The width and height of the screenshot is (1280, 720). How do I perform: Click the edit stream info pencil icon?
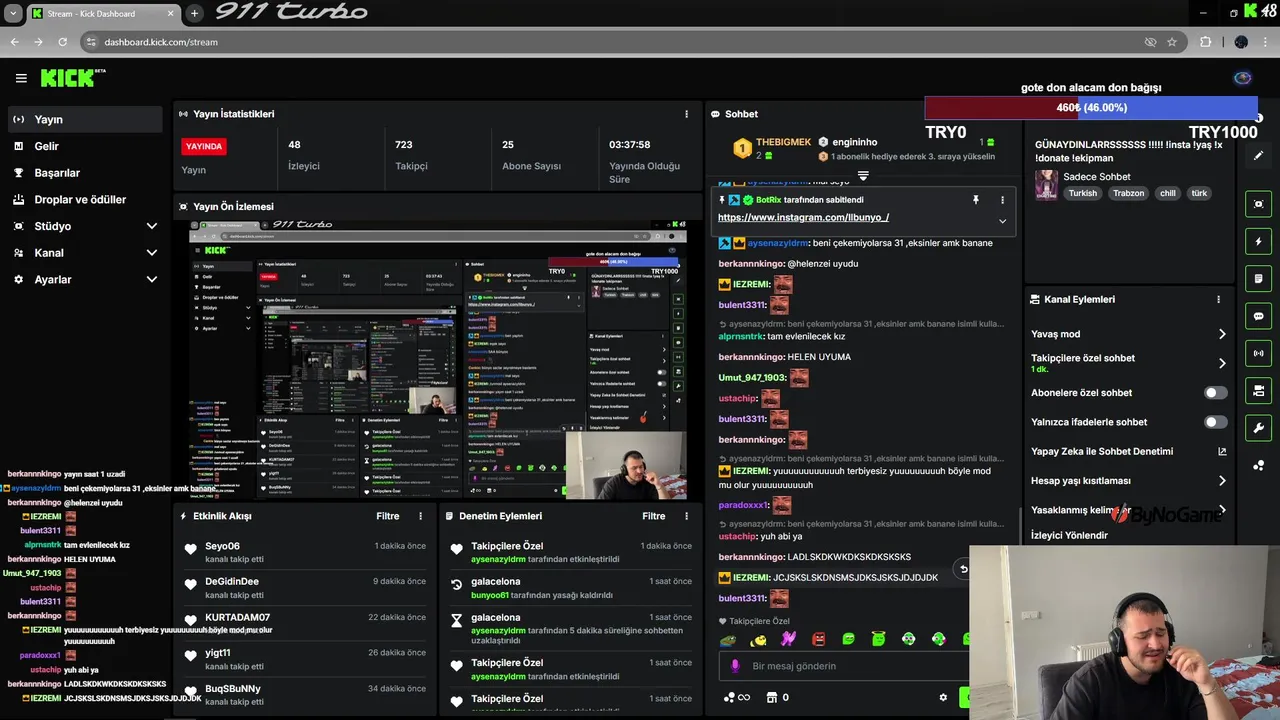click(1258, 156)
